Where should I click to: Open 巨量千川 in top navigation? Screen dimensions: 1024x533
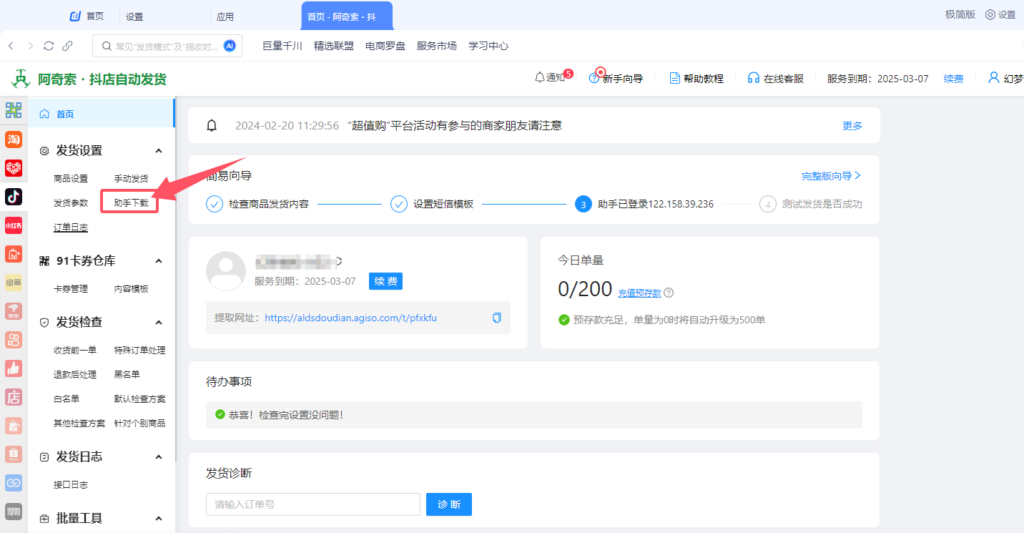(x=282, y=46)
